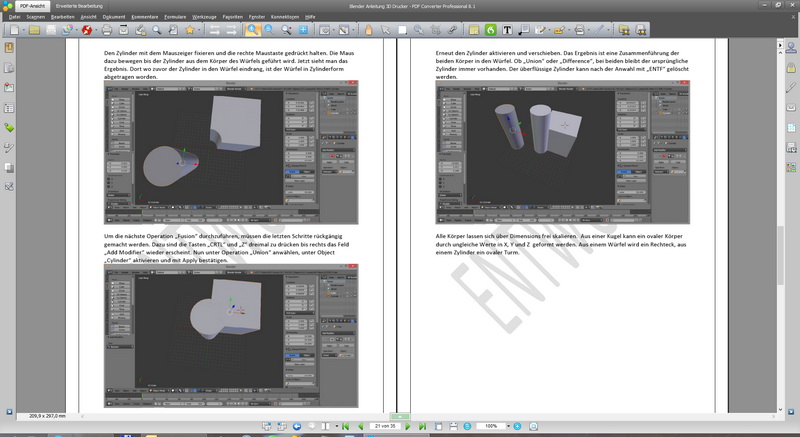This screenshot has width=800, height=437.
Task: Open the Formulare menu
Action: (175, 17)
